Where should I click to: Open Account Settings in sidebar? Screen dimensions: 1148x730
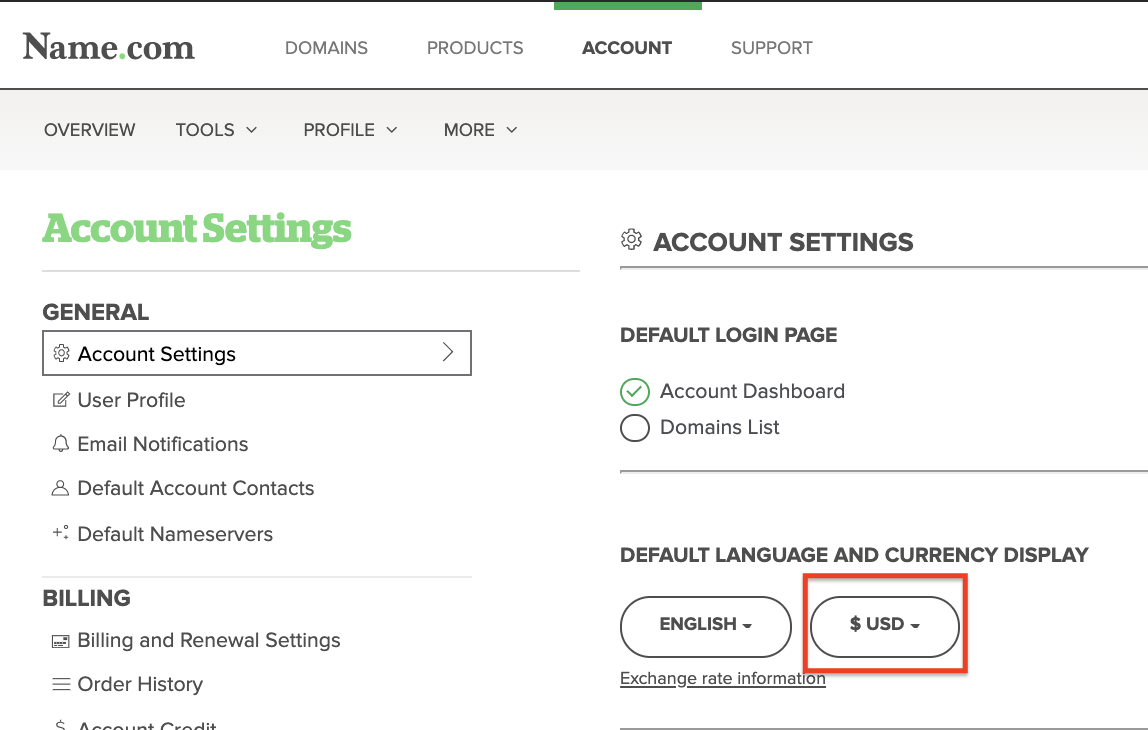pyautogui.click(x=257, y=353)
